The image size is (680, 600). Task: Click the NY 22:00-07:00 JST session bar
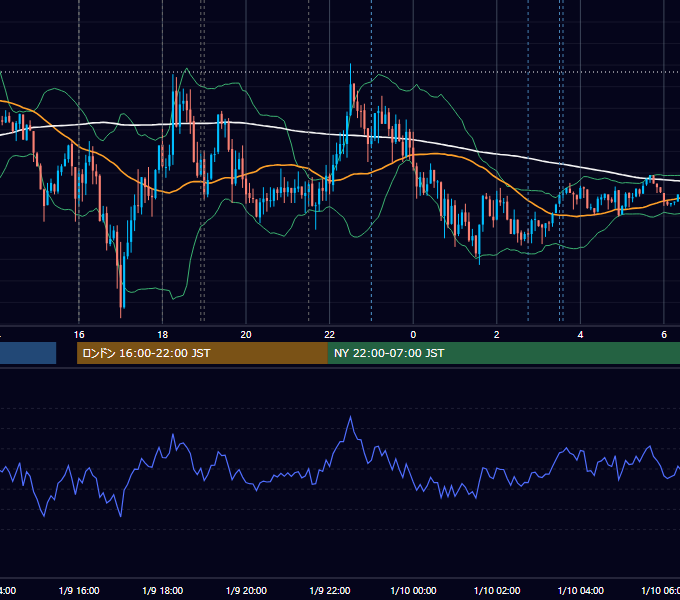(x=503, y=353)
